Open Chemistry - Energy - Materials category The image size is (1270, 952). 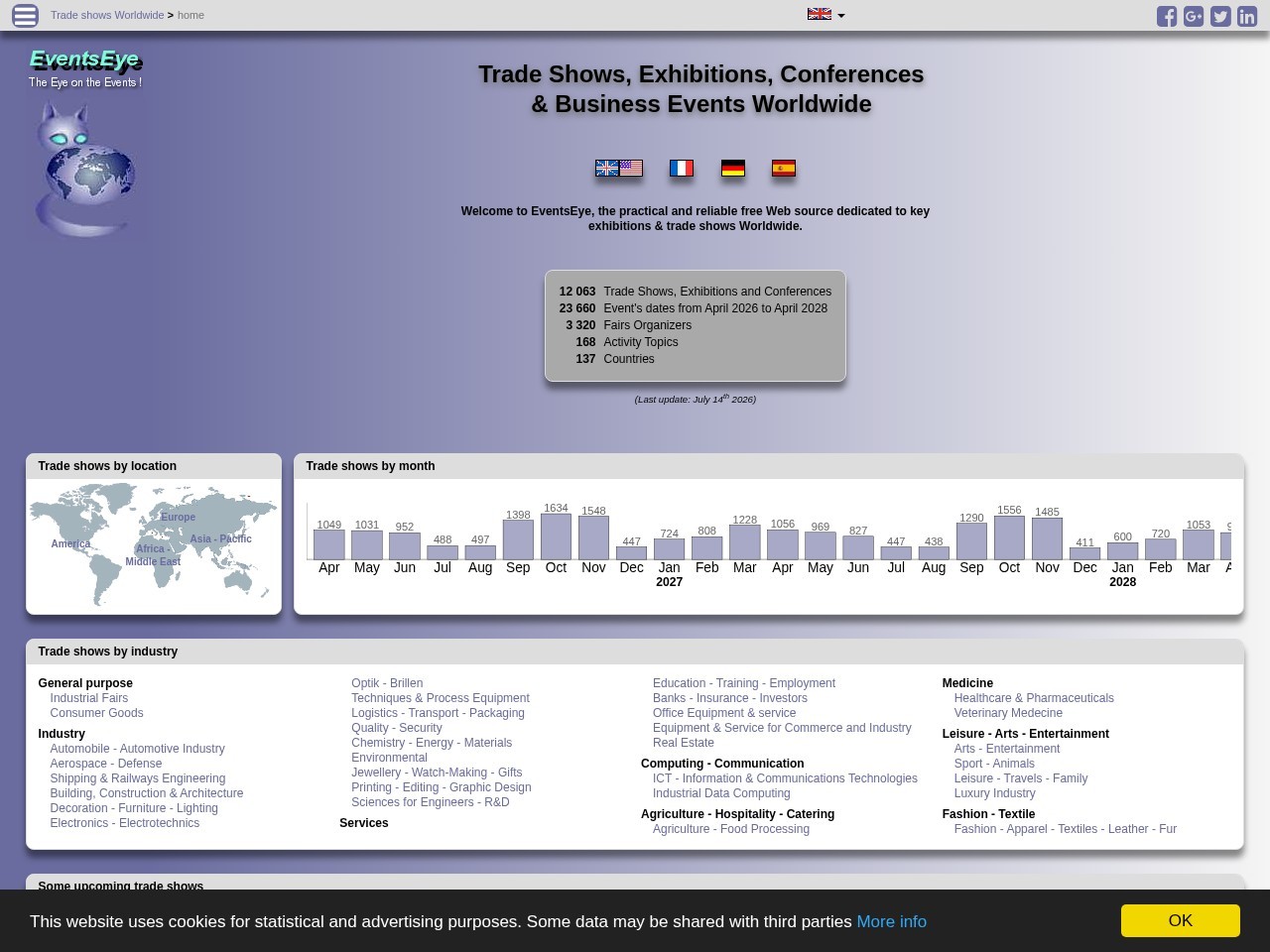pos(432,743)
